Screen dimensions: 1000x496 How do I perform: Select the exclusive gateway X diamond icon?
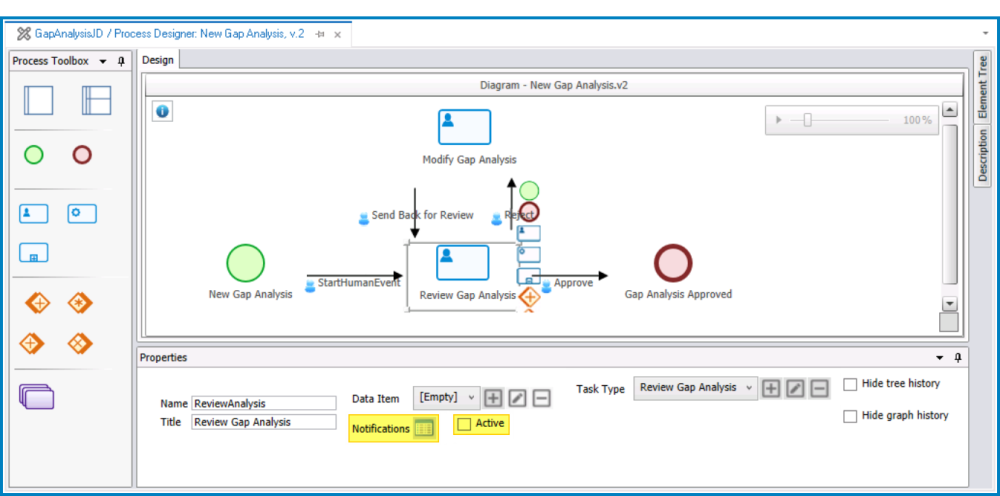[x=80, y=344]
